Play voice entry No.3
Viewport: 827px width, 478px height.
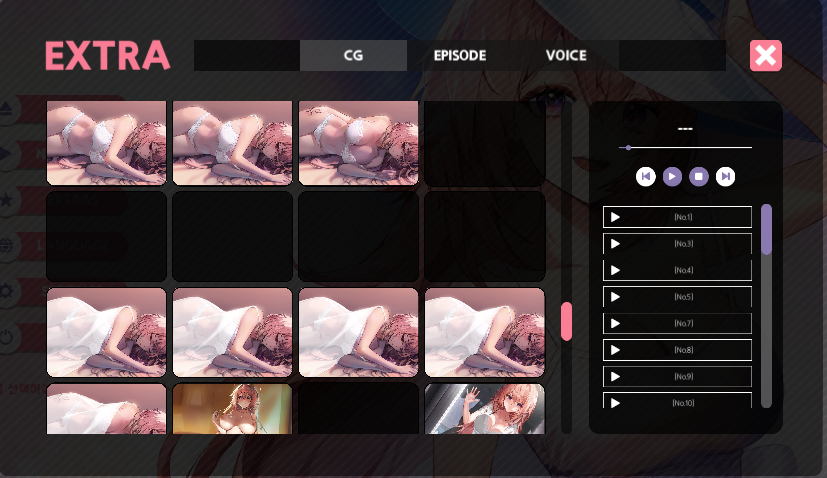coord(615,243)
